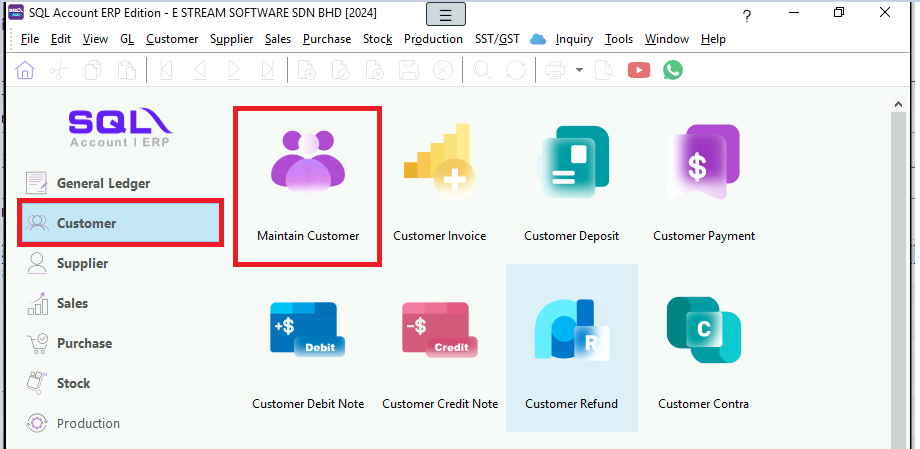Open the Inquiry menu
Image resolution: width=920 pixels, height=449 pixels.
[574, 39]
